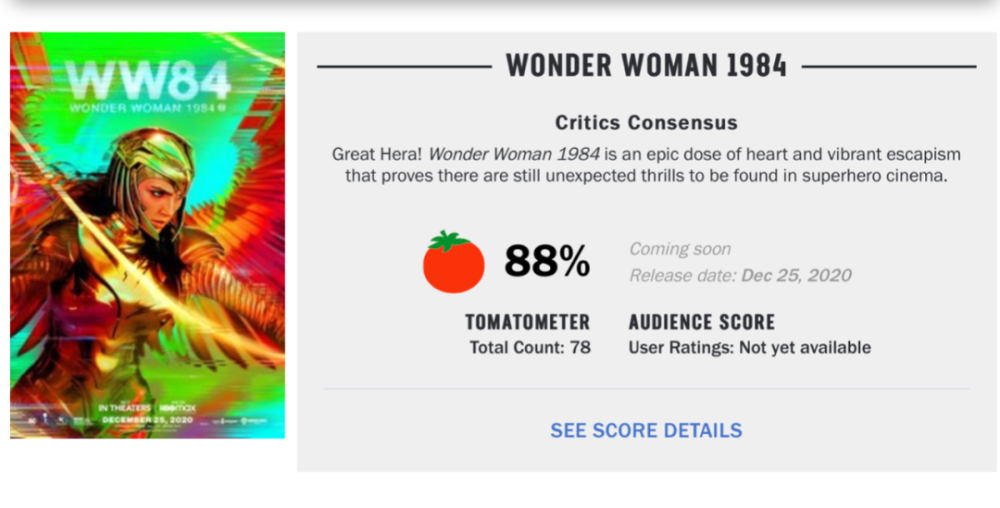The height and width of the screenshot is (508, 1000).
Task: Click the Coming soon status text
Action: (x=680, y=249)
